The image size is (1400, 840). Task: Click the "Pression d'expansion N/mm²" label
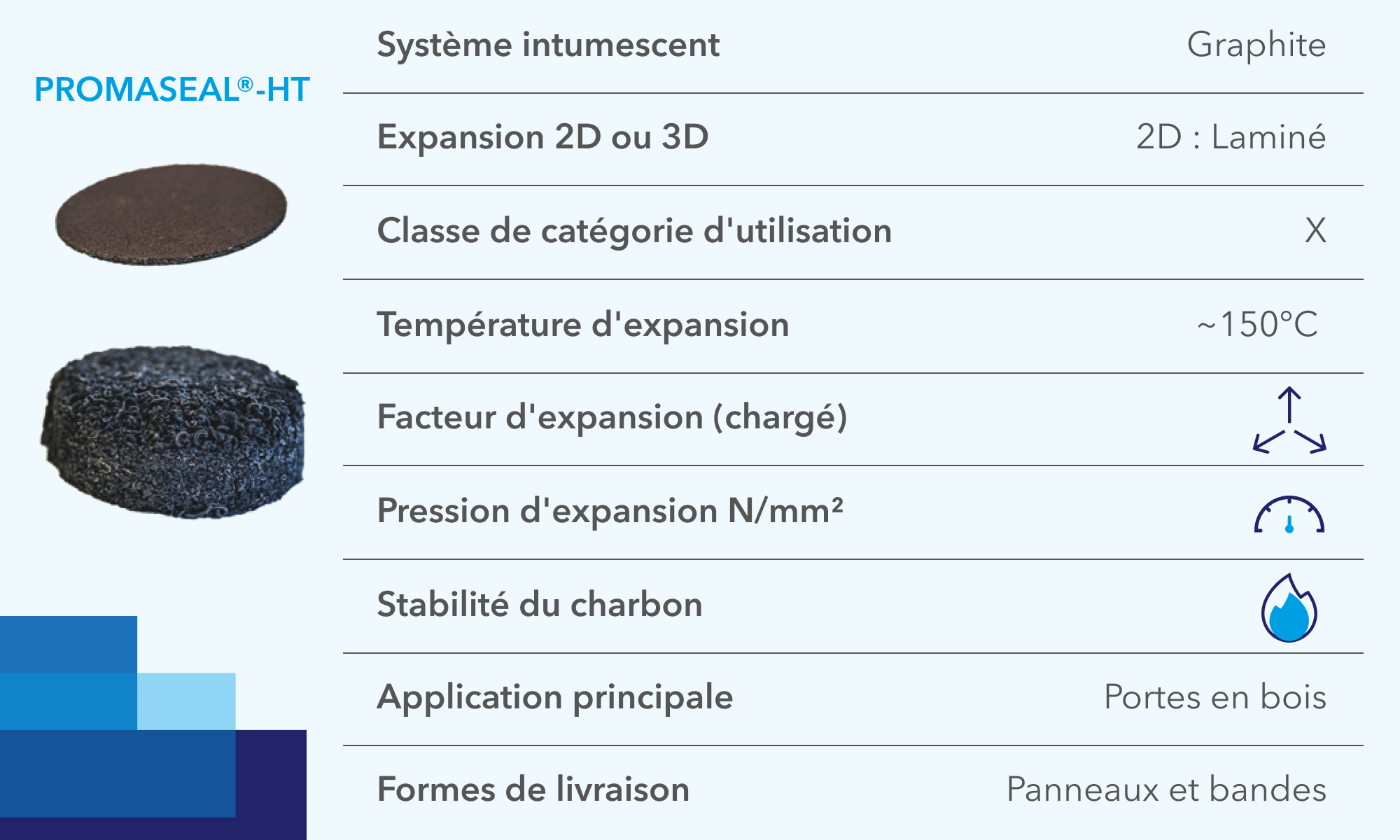[x=610, y=510]
